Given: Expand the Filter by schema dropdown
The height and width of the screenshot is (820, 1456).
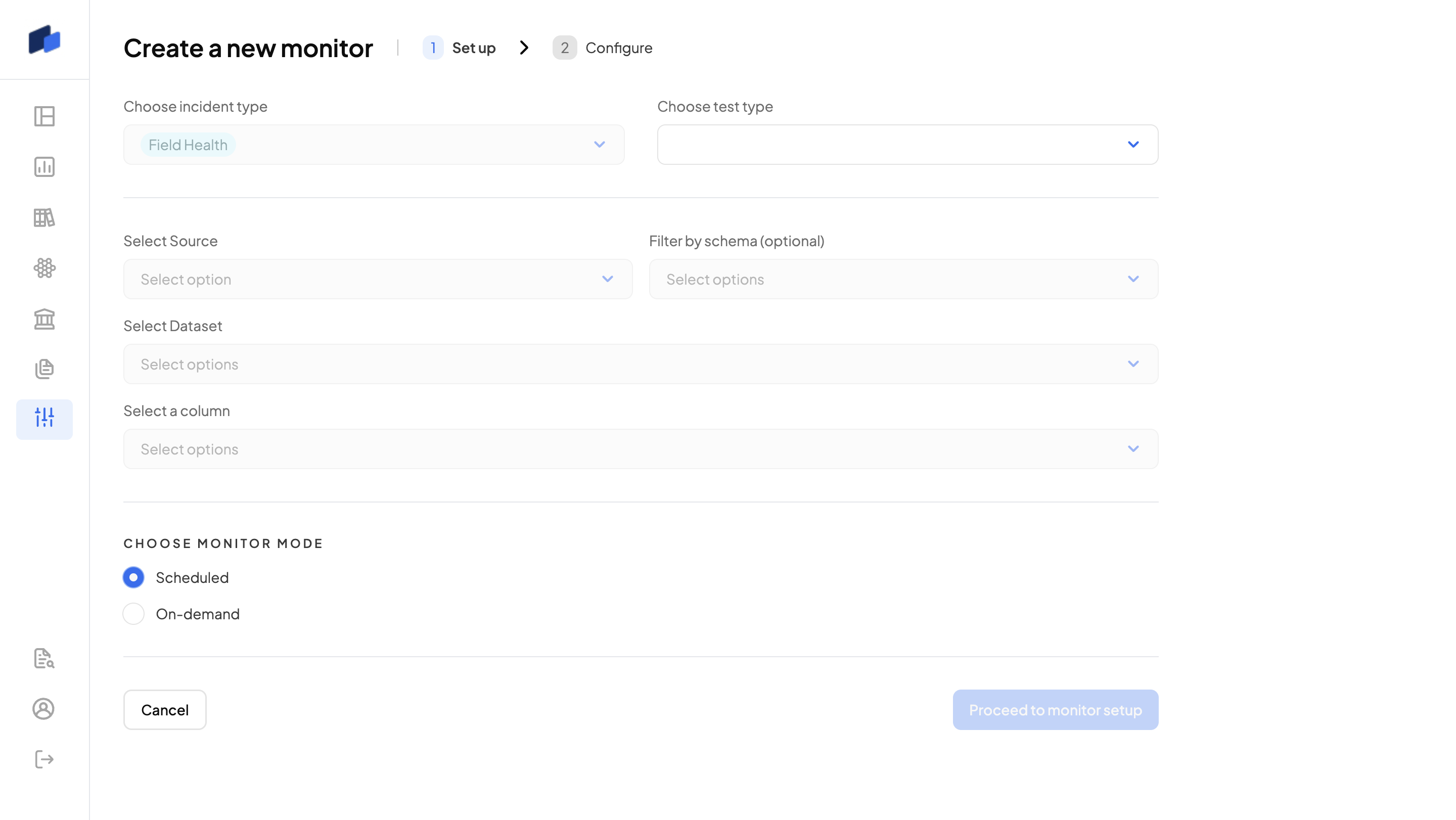Looking at the screenshot, I should click(x=903, y=279).
